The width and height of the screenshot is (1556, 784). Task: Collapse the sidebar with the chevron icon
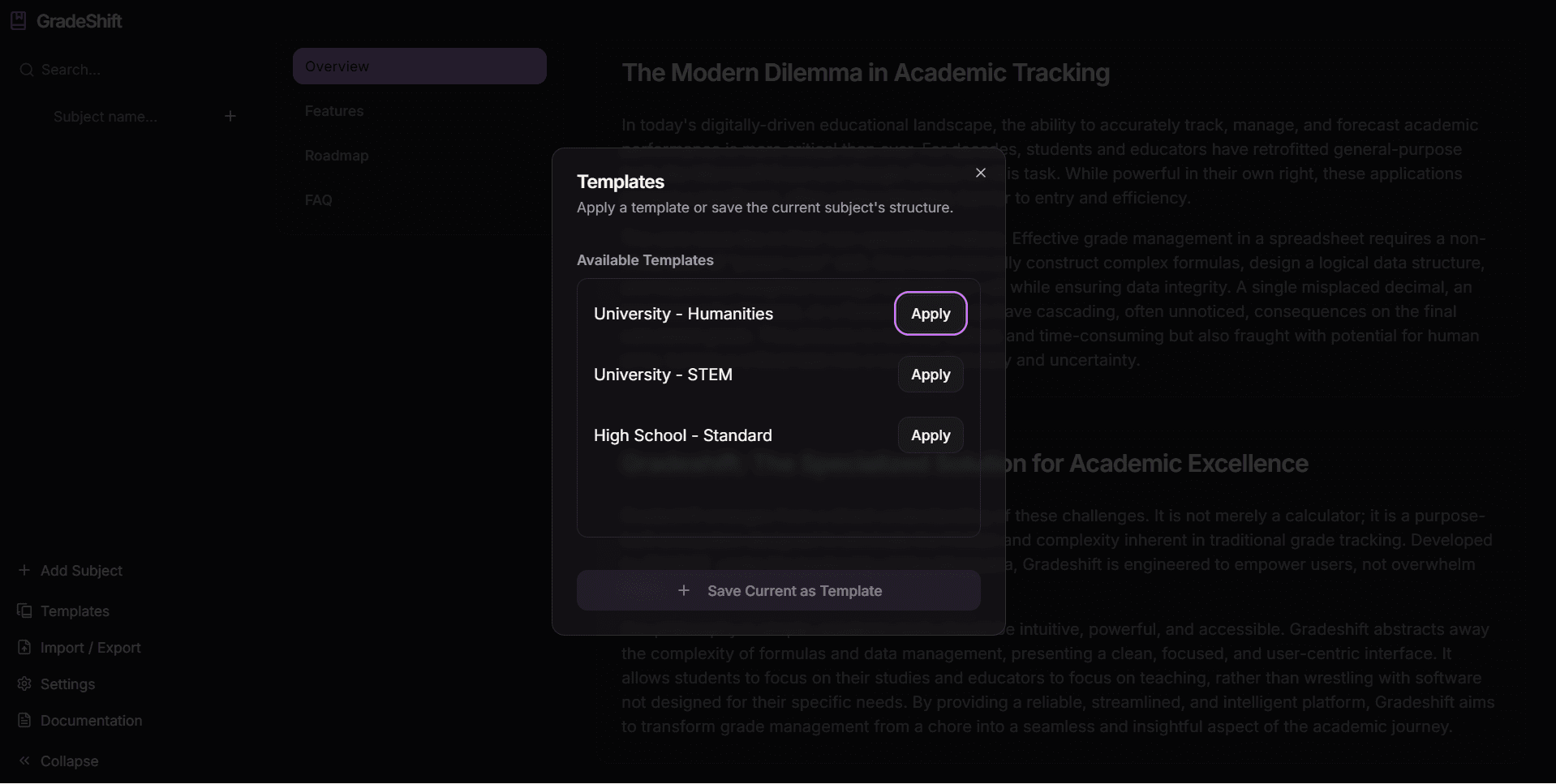pos(25,760)
